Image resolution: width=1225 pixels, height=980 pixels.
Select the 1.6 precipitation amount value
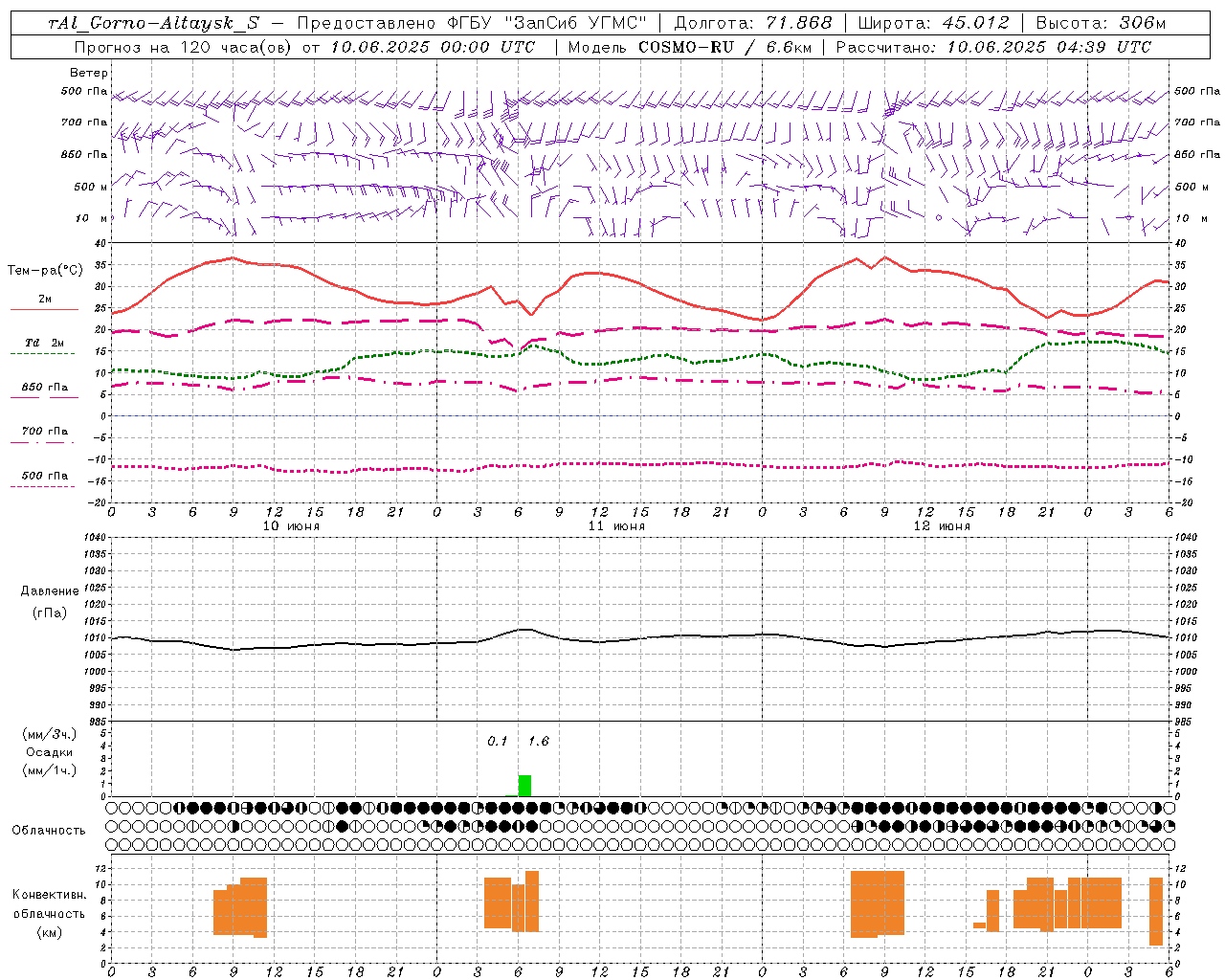pos(538,742)
